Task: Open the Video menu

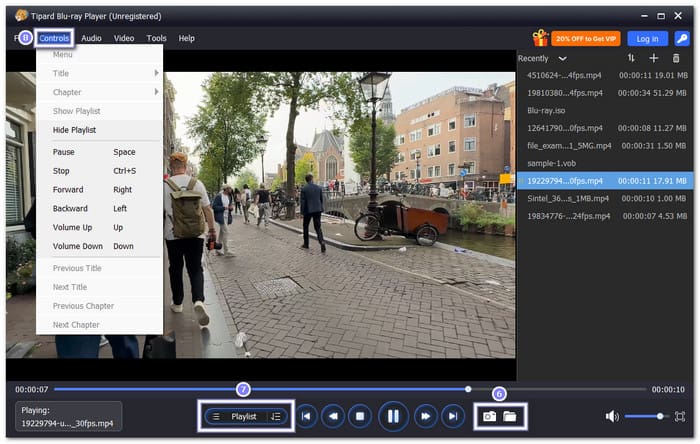Action: coord(124,38)
